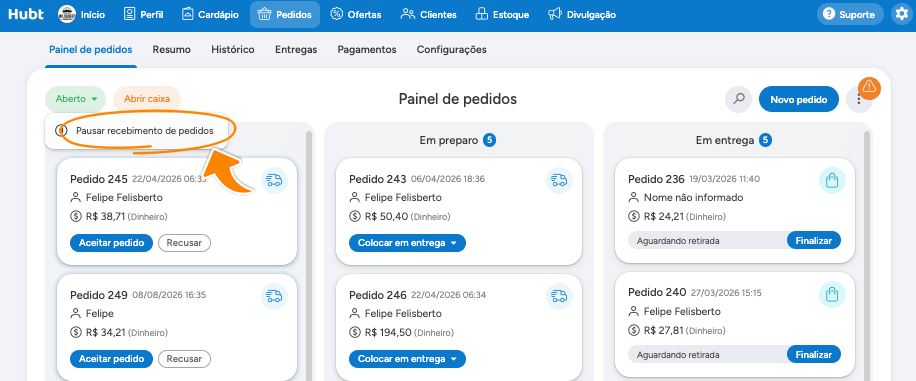Open Estoque in top navigation
The width and height of the screenshot is (916, 381).
tap(502, 15)
